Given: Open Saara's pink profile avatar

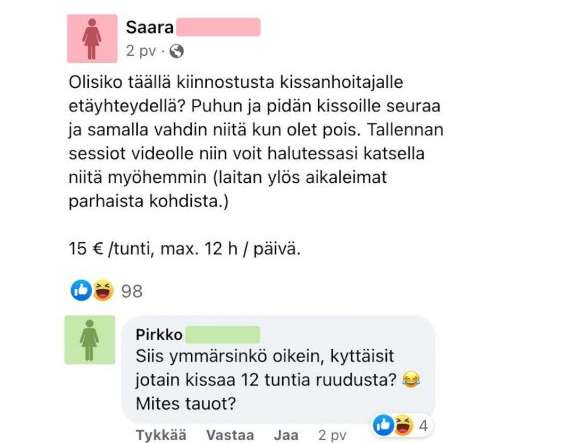Looking at the screenshot, I should coord(92,39).
